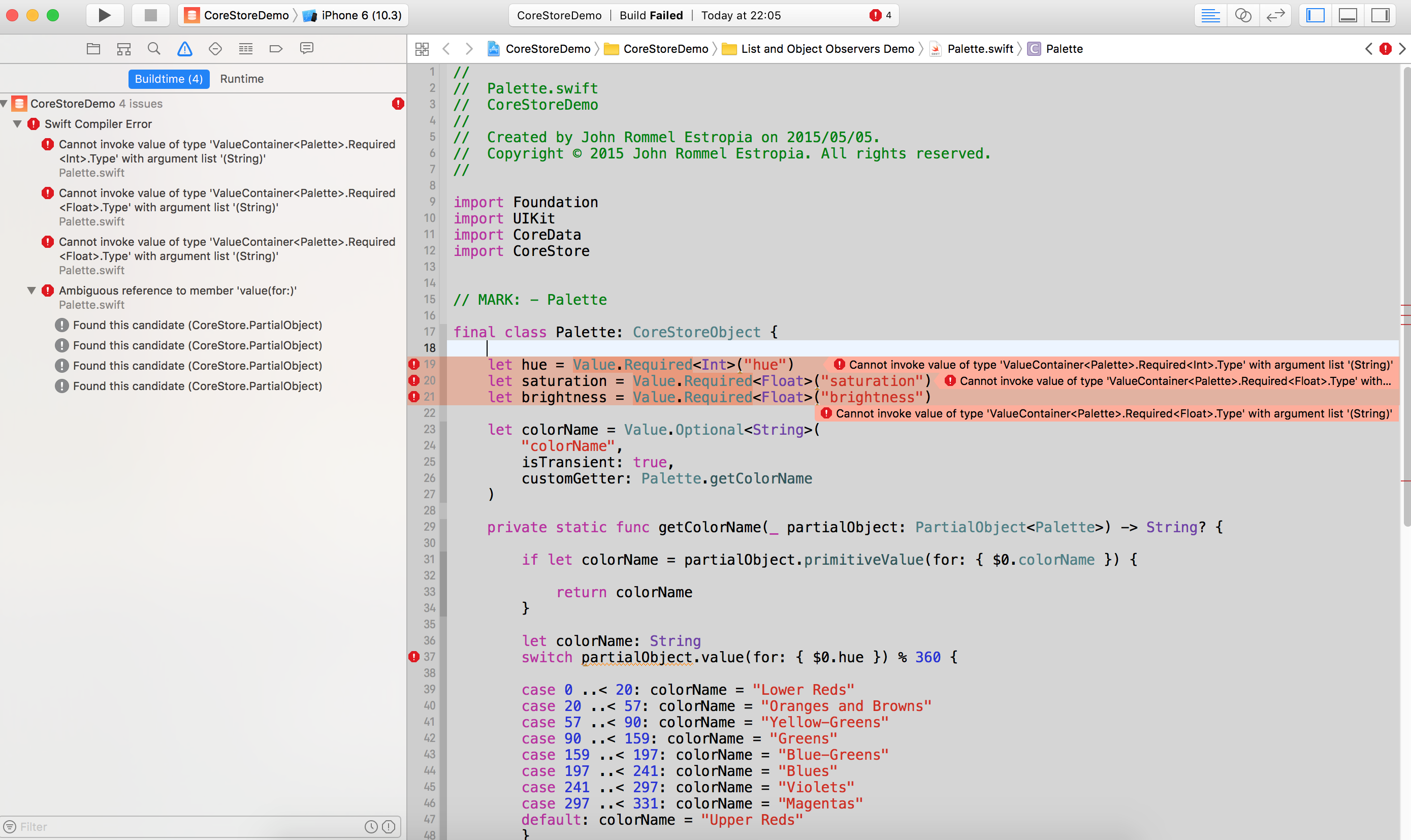Toggle the right utilities inspector panel
Image resolution: width=1411 pixels, height=840 pixels.
(x=1380, y=15)
